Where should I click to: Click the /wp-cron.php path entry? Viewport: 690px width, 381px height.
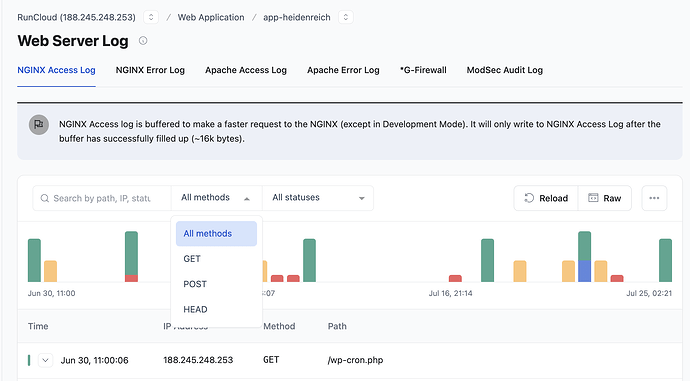(356, 360)
